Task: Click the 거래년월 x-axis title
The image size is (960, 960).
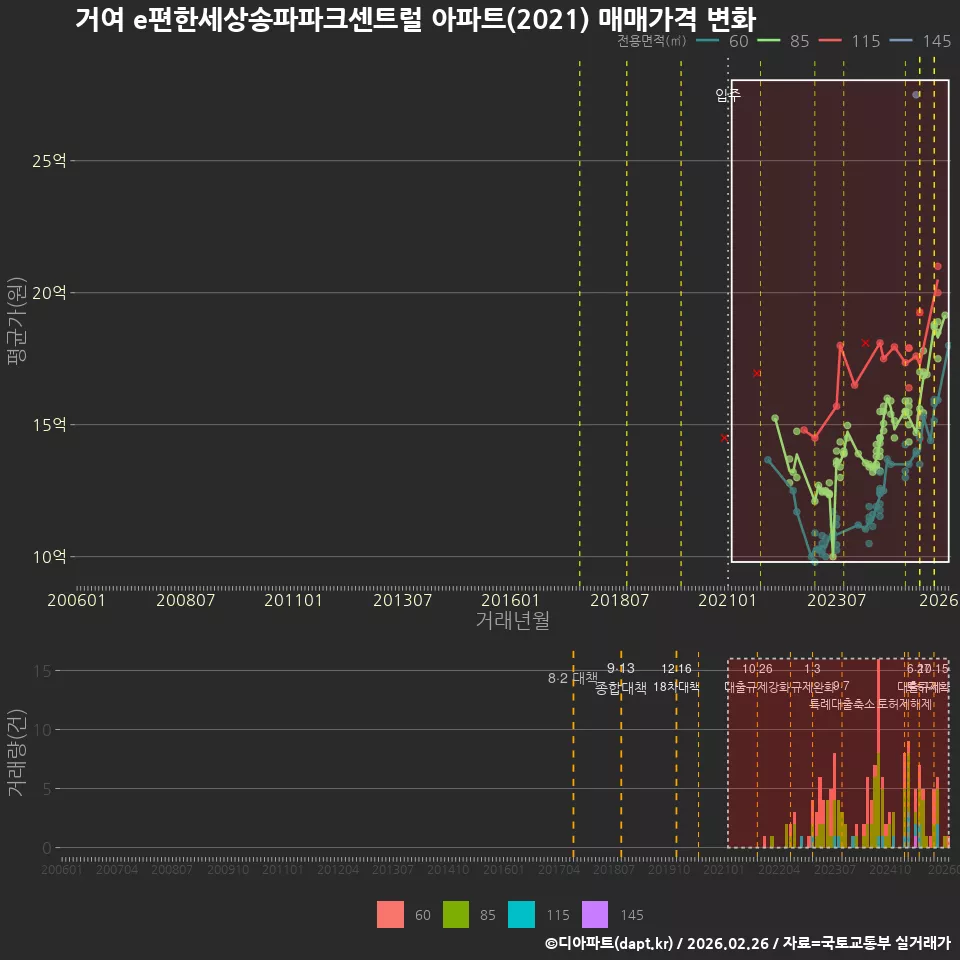Action: (512, 620)
